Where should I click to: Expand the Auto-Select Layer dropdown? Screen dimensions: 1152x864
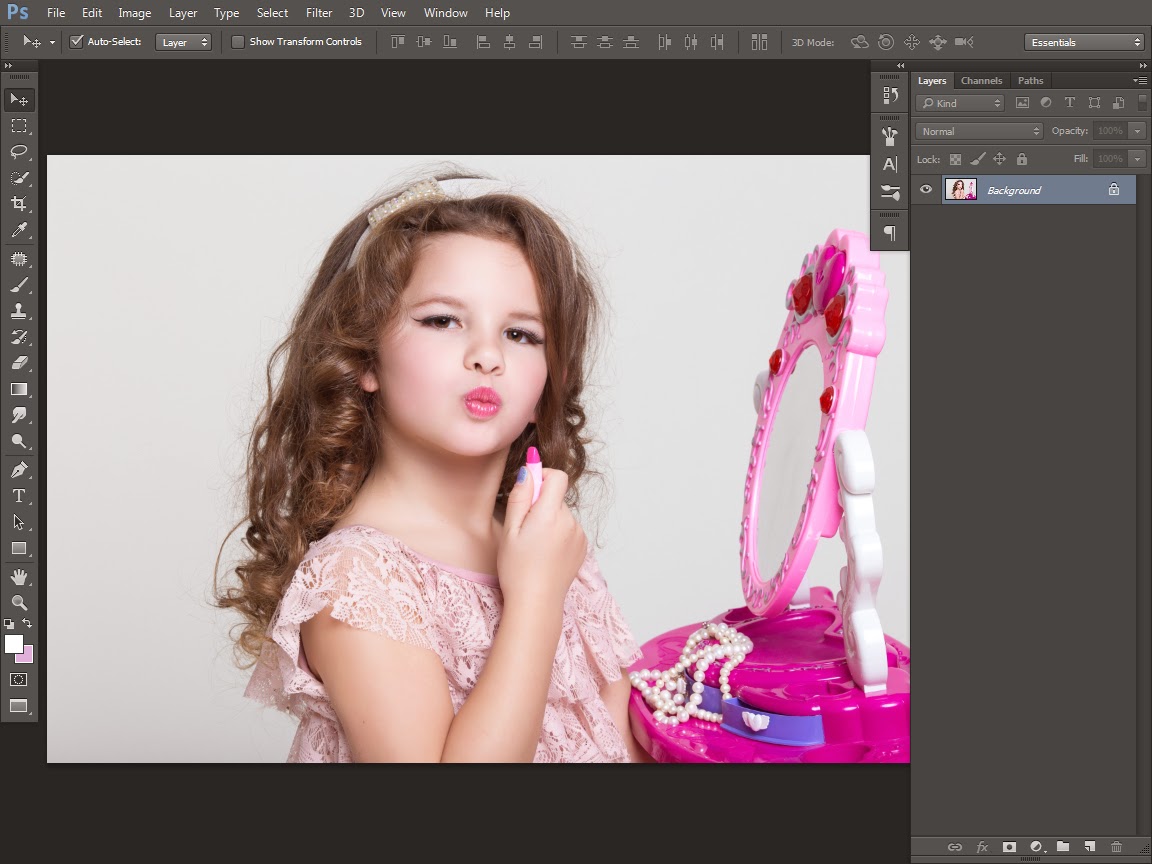click(x=184, y=42)
